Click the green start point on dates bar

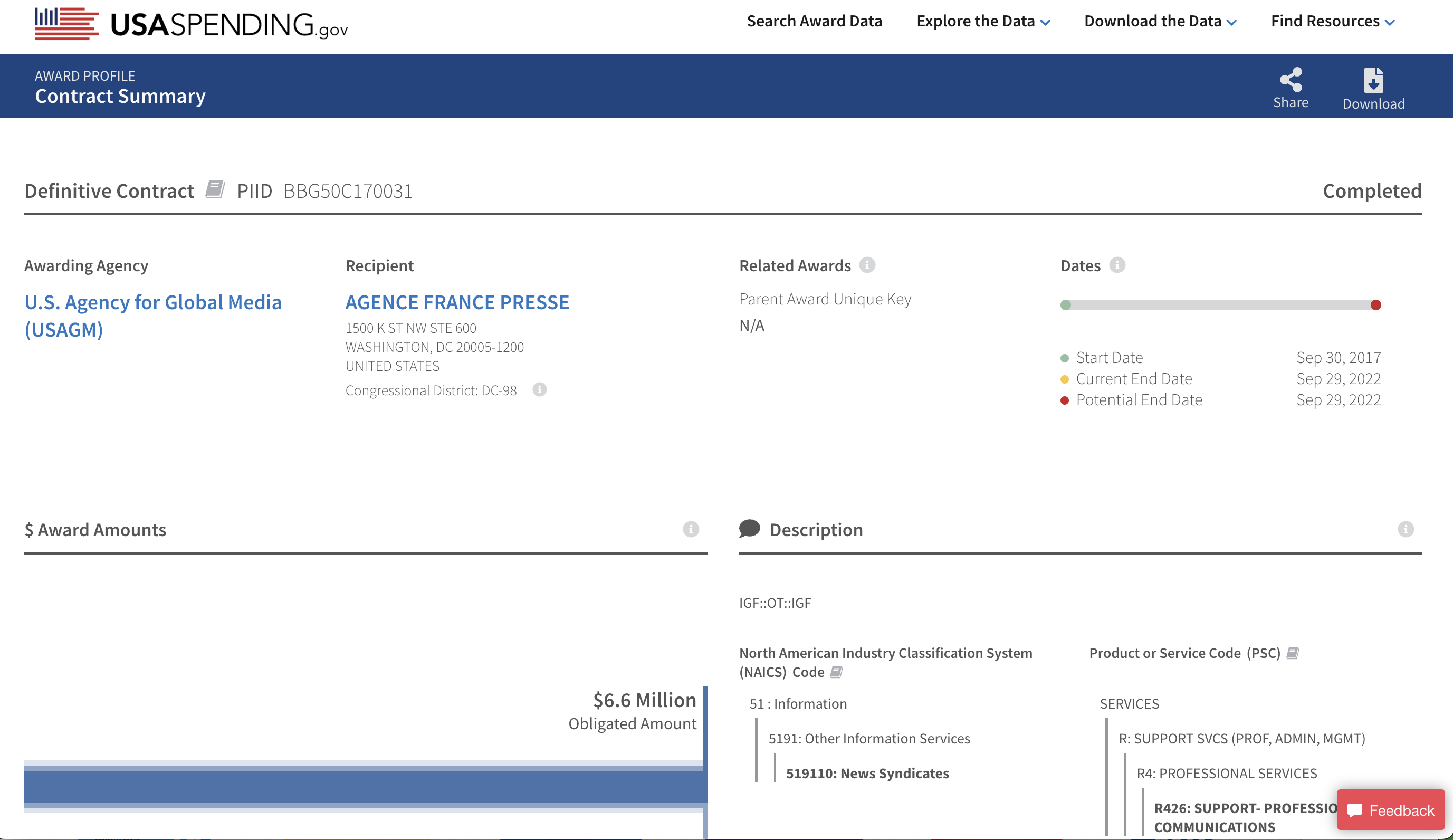[x=1066, y=305]
